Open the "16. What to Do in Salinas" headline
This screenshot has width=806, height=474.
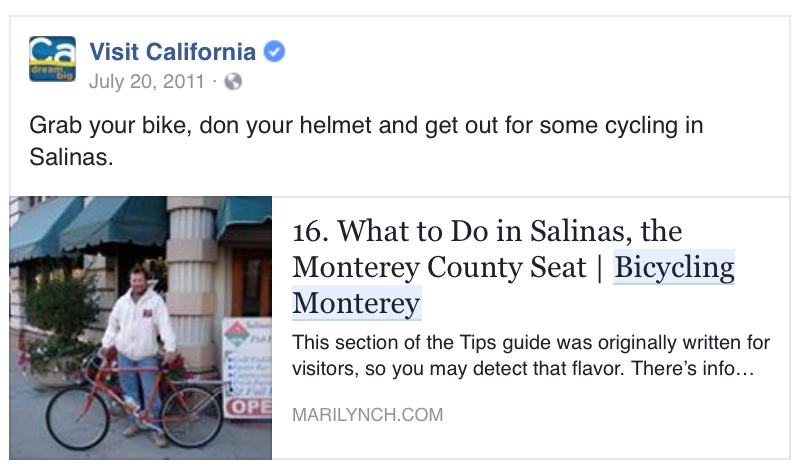[x=487, y=233]
